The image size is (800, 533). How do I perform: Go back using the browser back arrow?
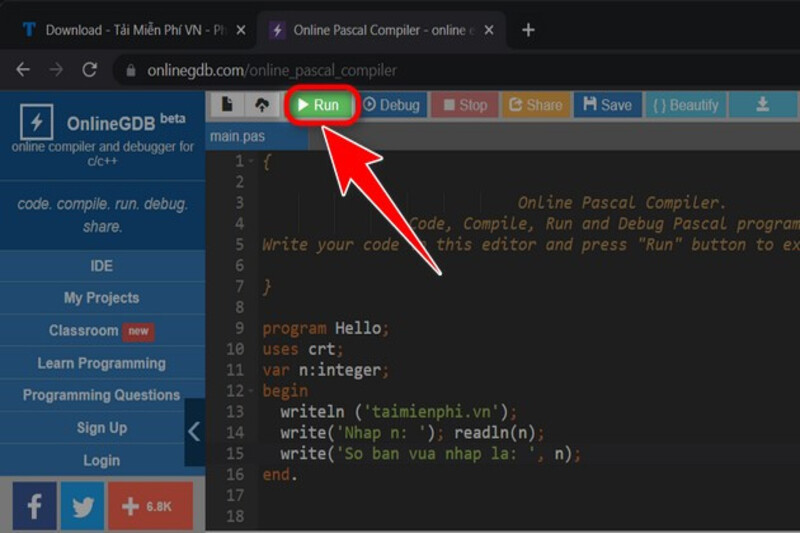[23, 70]
